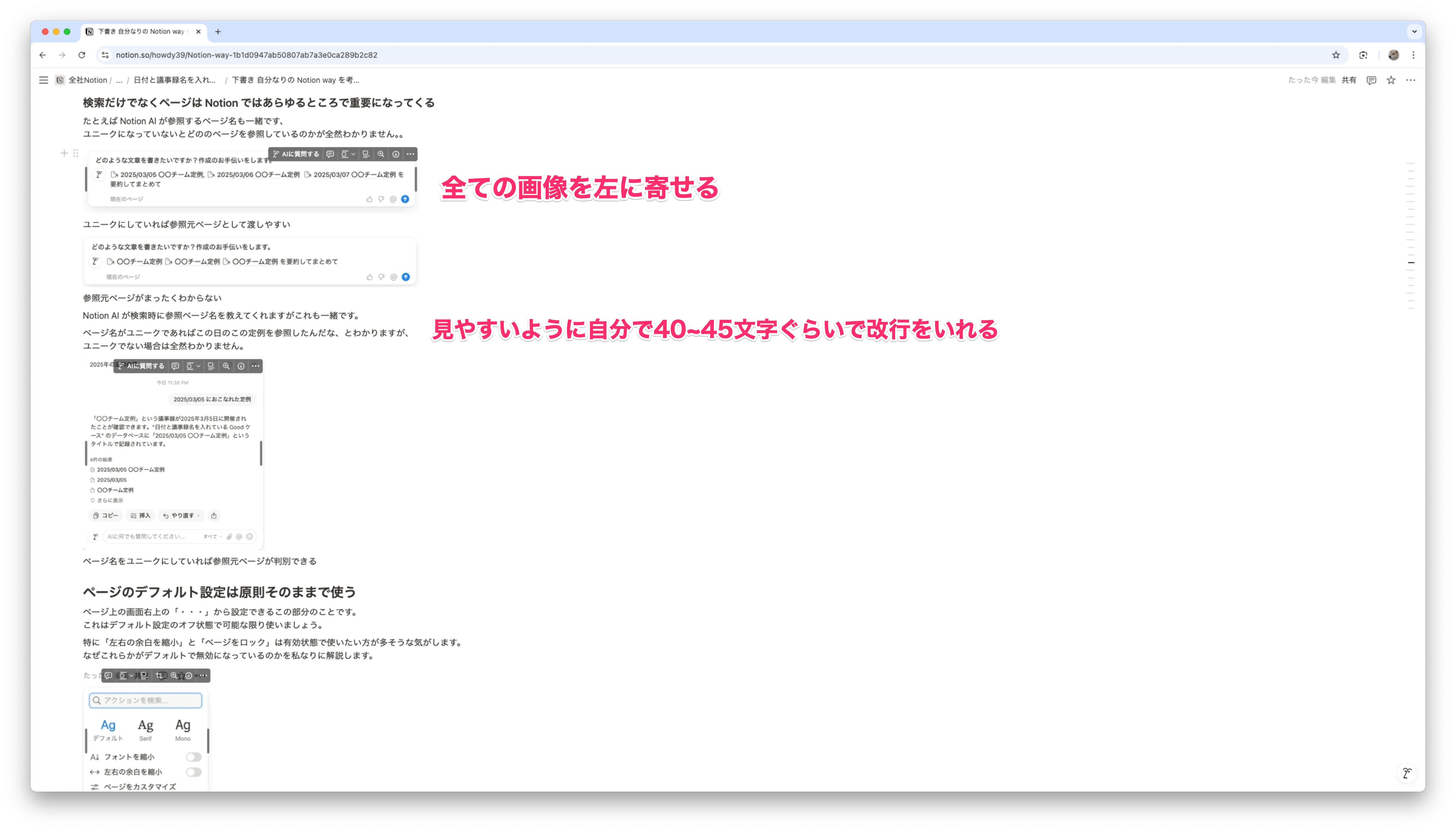The height and width of the screenshot is (832, 1456).
Task: Toggle the フォントを縮小 switch
Action: pos(193,757)
